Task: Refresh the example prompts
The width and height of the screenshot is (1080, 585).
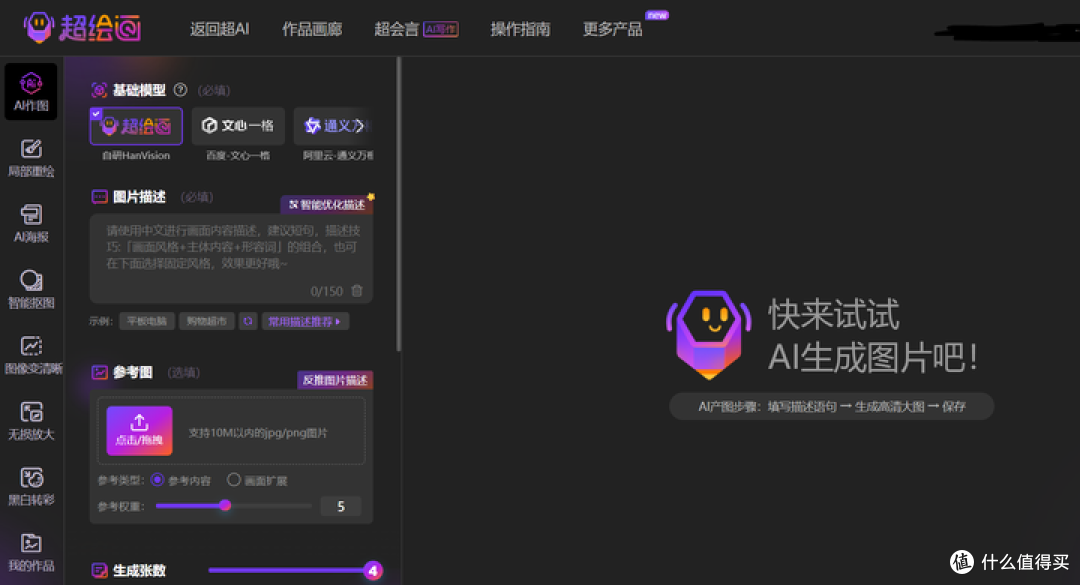Action: [x=248, y=321]
